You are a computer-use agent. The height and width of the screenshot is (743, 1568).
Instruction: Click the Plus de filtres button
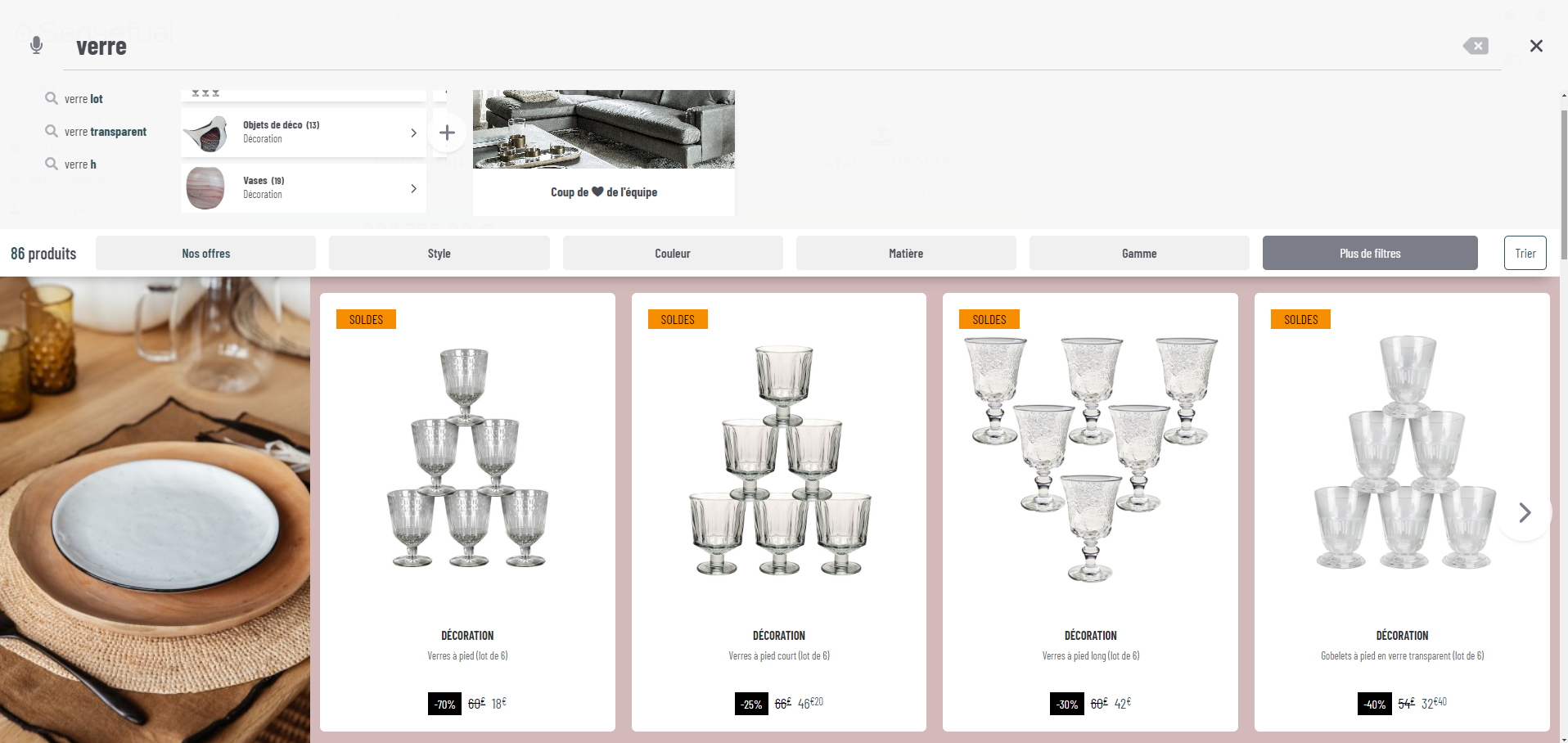(1369, 253)
